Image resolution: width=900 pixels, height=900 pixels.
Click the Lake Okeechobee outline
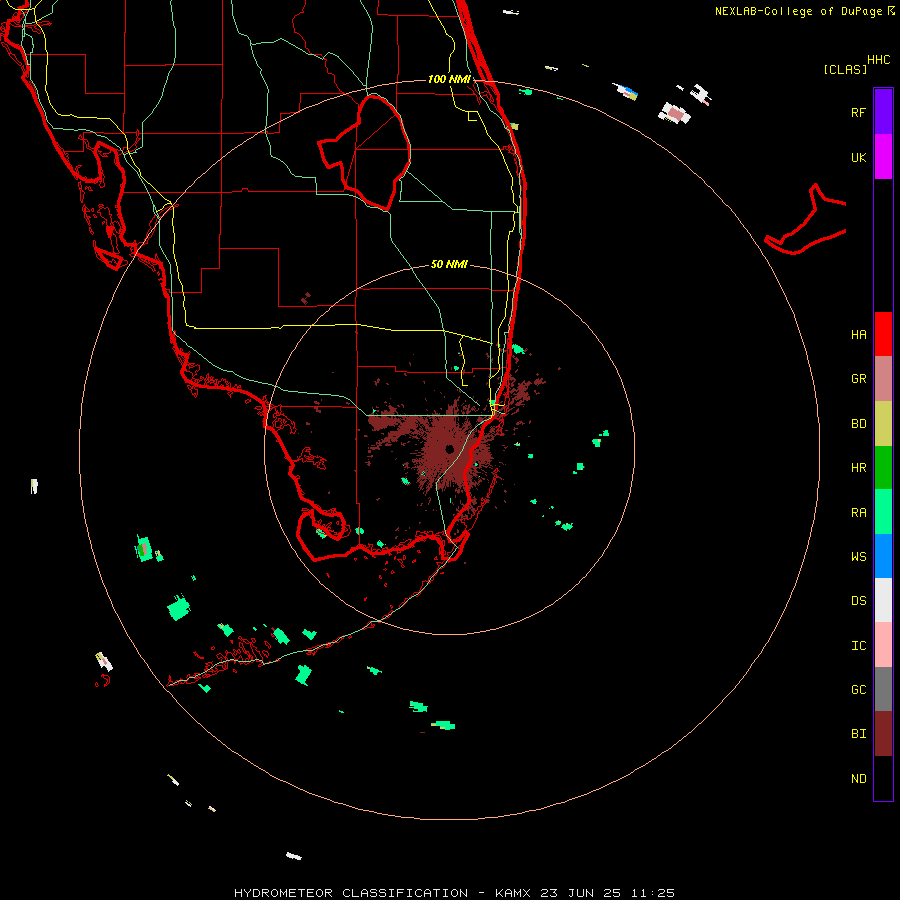(365, 152)
